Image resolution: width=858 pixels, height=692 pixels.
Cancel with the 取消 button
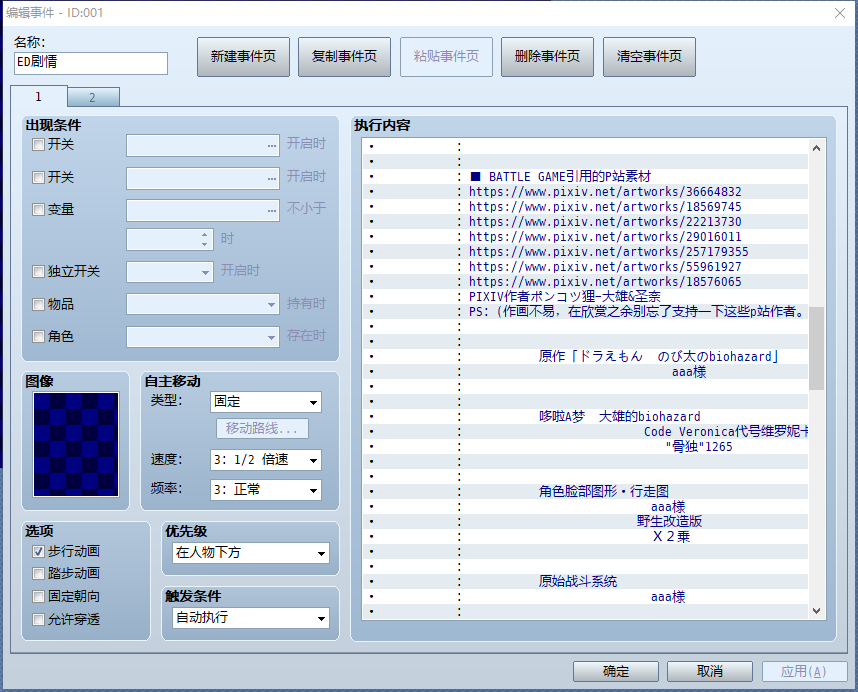pos(710,671)
